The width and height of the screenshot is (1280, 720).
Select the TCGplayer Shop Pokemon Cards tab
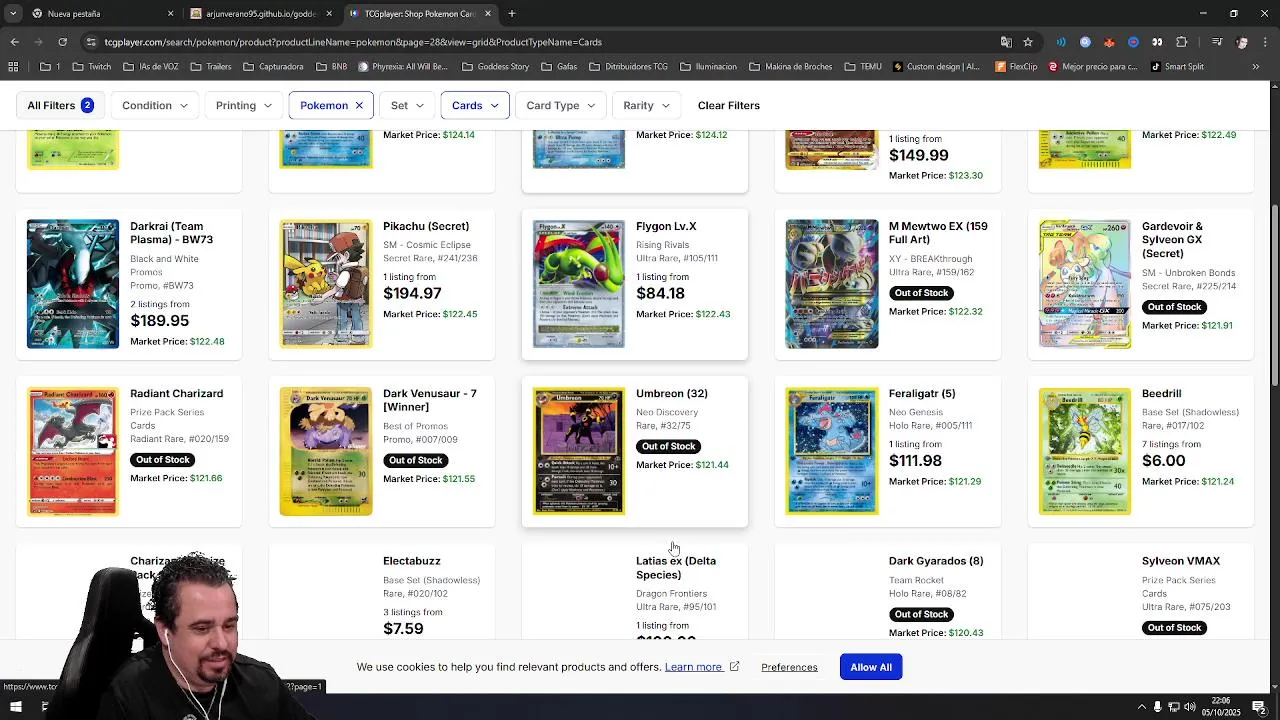click(420, 14)
